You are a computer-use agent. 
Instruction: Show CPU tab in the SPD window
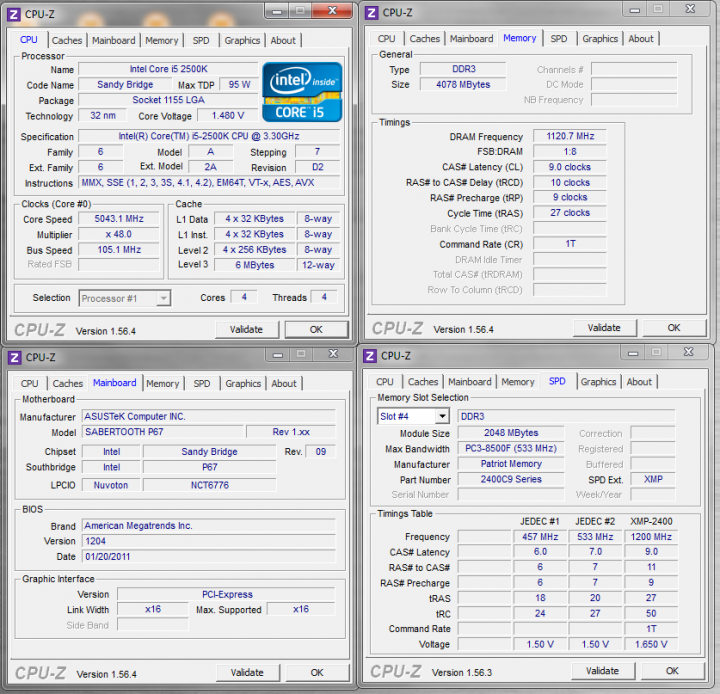(385, 382)
